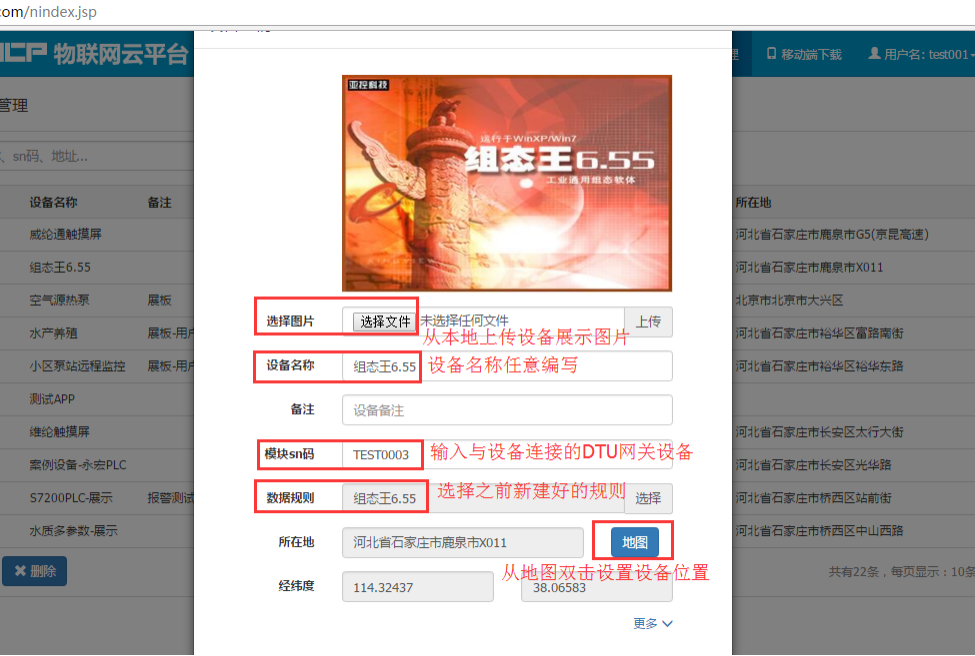Screen dimensions: 975x656
Task: Click the latitude field showing 38.06583
Action: (597, 587)
